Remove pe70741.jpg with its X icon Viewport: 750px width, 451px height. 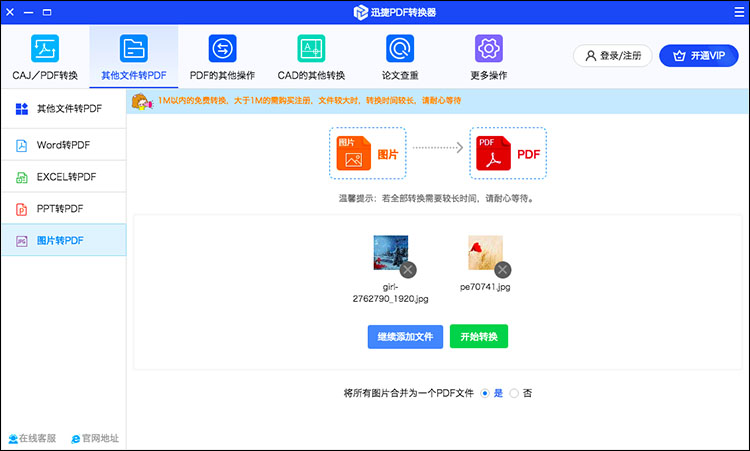(502, 270)
